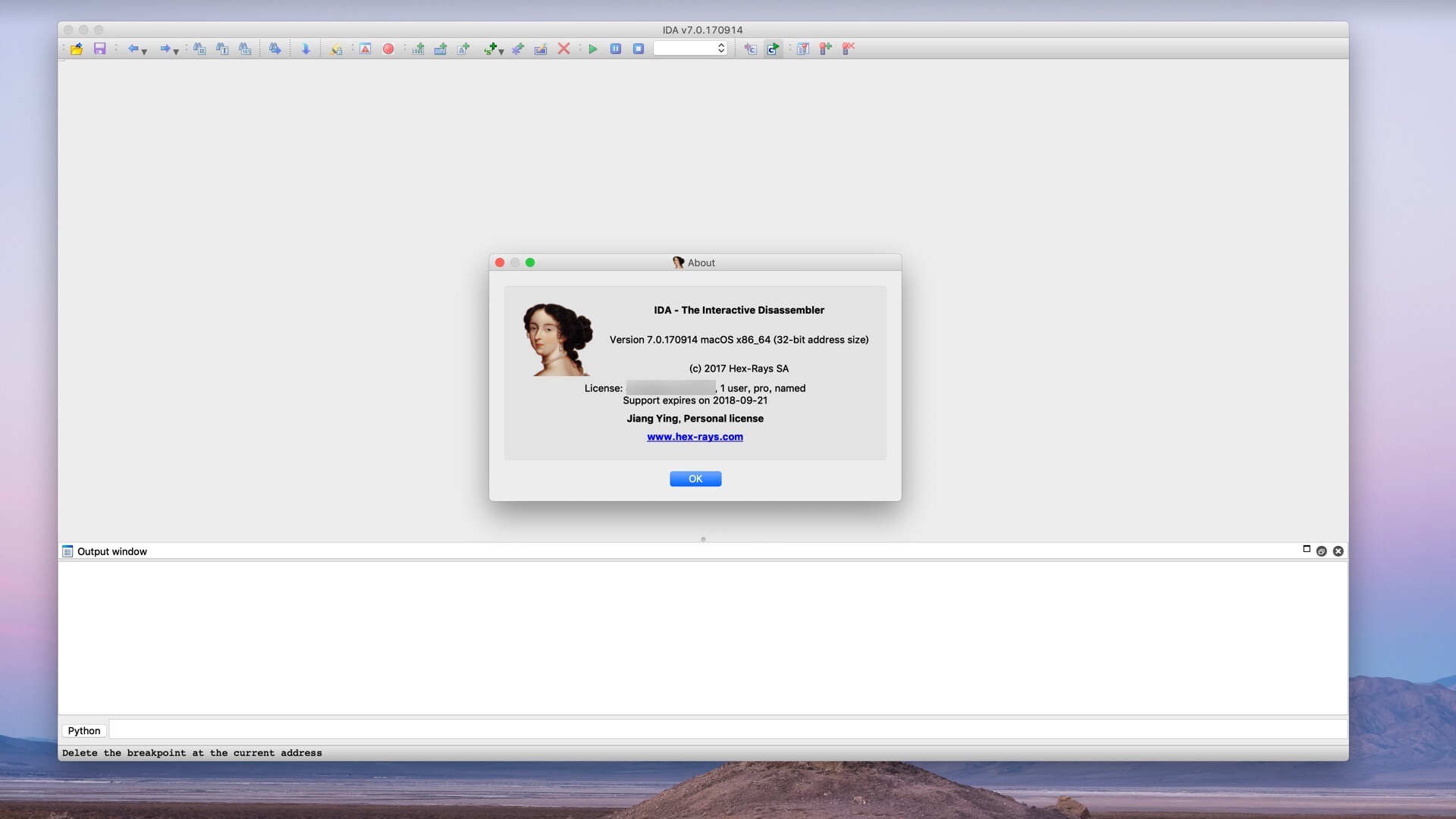Screen dimensions: 1456x819
Task: Click the '(c) 2017 Hex-Rays SA' text
Action: point(739,369)
